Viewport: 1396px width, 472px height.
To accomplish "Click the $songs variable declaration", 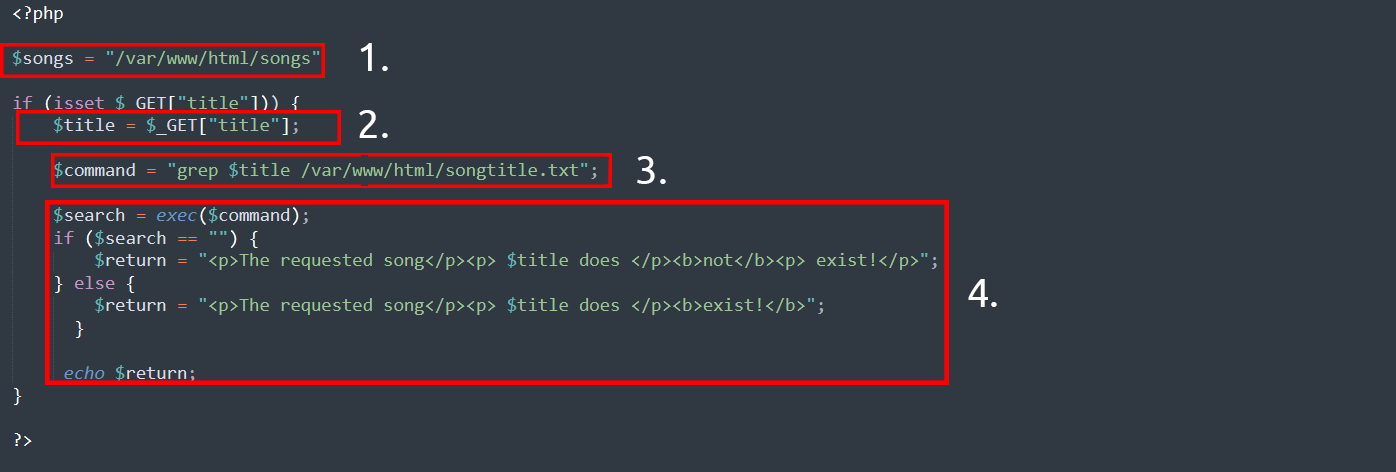I will point(166,59).
